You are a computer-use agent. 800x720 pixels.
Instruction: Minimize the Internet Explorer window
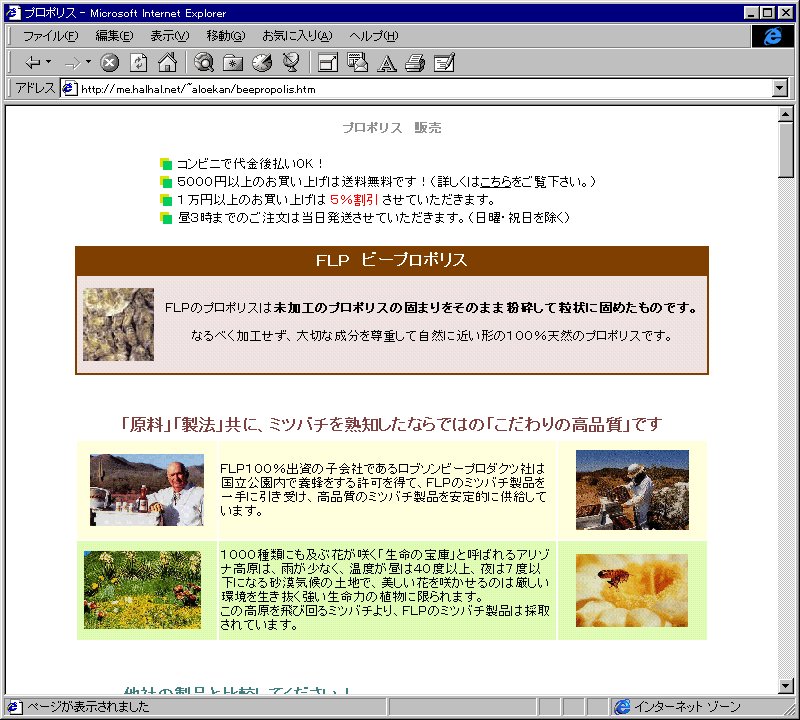coord(751,13)
